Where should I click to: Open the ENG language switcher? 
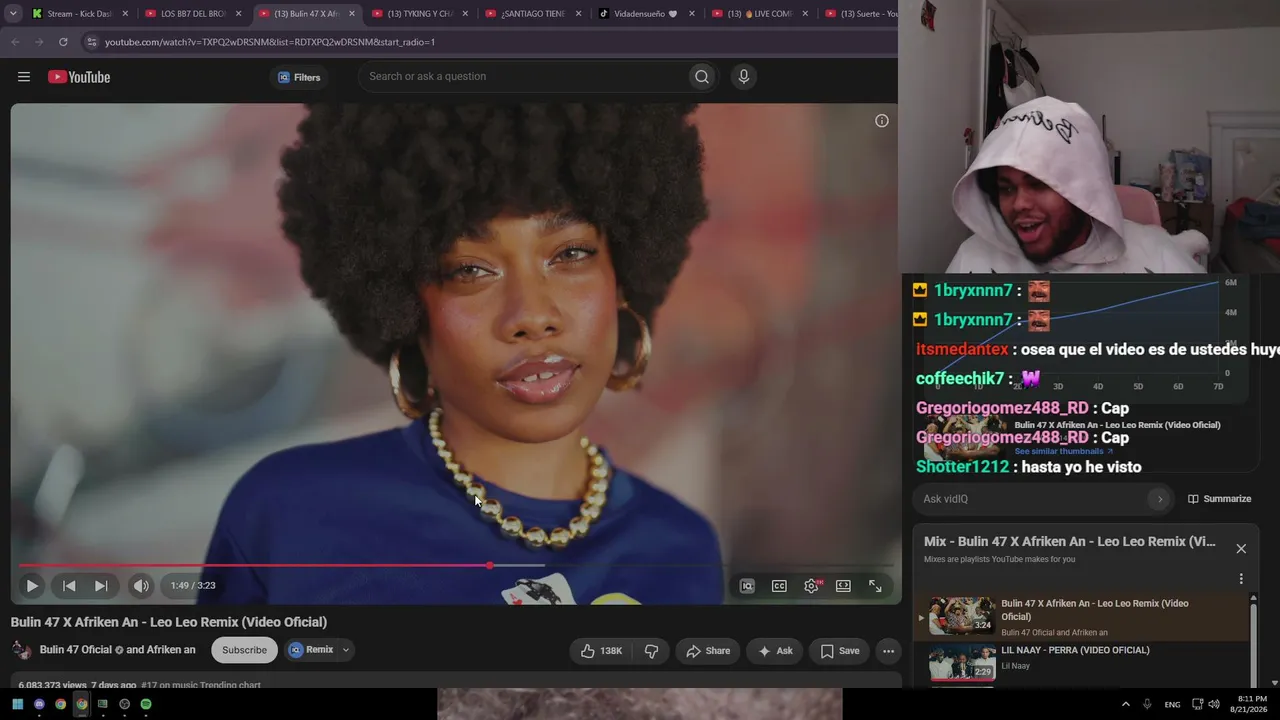point(1172,704)
